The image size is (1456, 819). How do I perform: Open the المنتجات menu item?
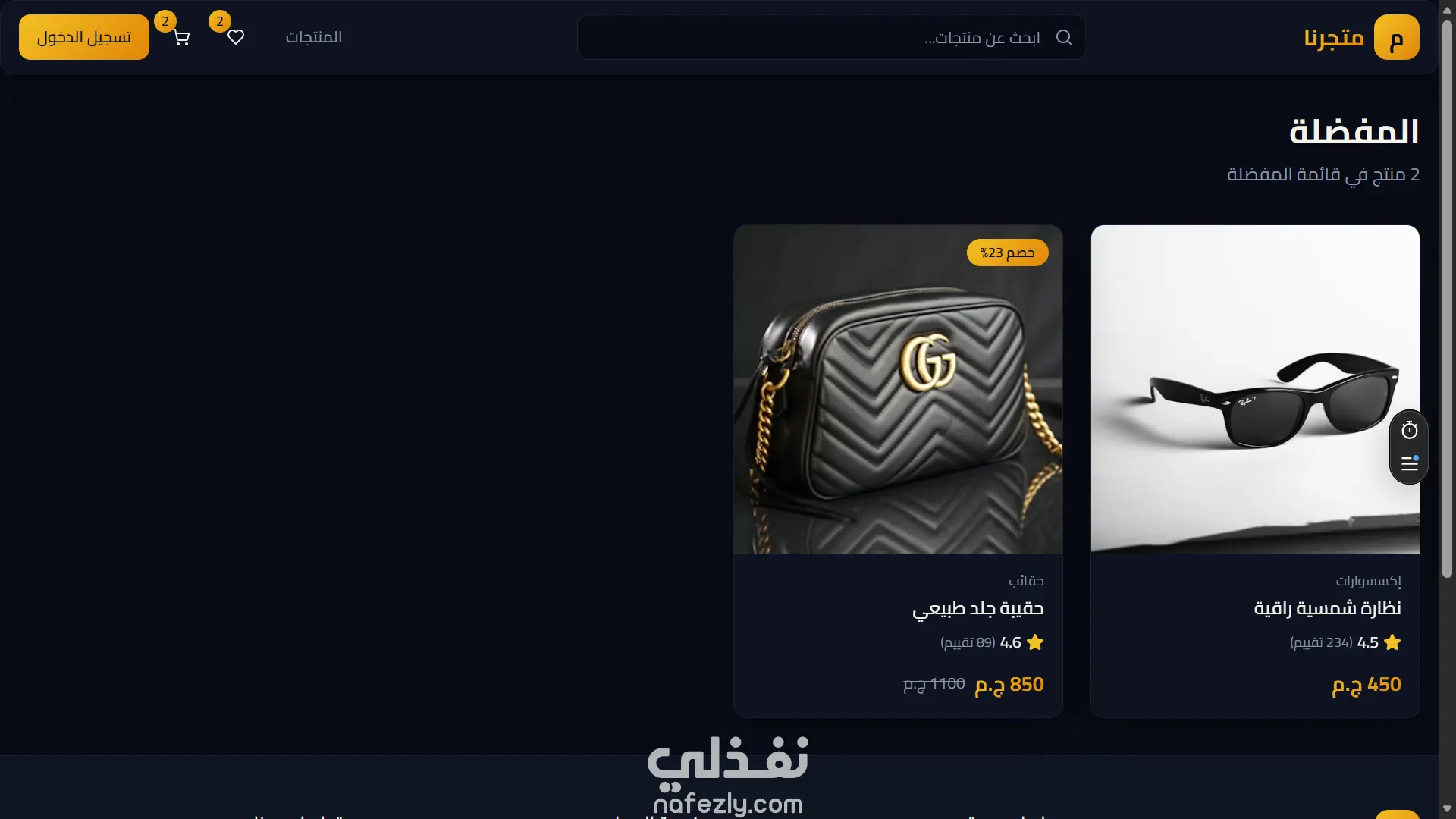pyautogui.click(x=314, y=37)
